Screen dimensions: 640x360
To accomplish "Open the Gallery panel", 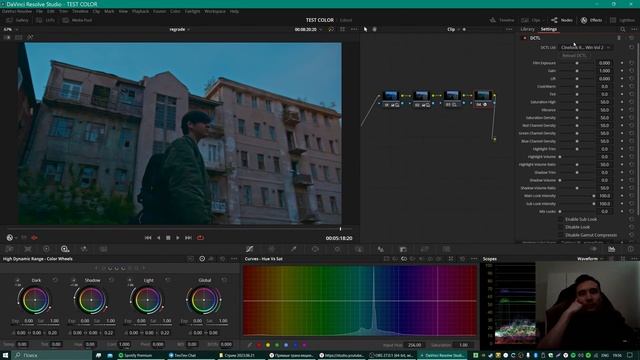I will pyautogui.click(x=18, y=20).
